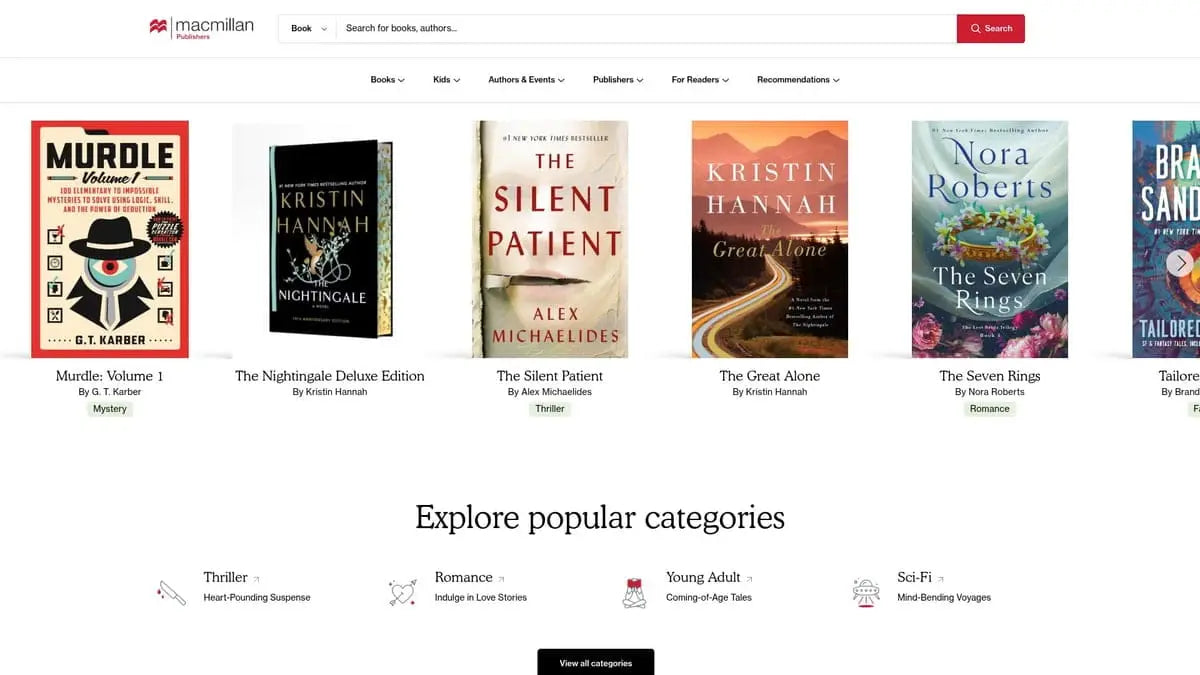Click the Thriller knife category icon
Viewport: 1200px width, 675px height.
tap(171, 592)
